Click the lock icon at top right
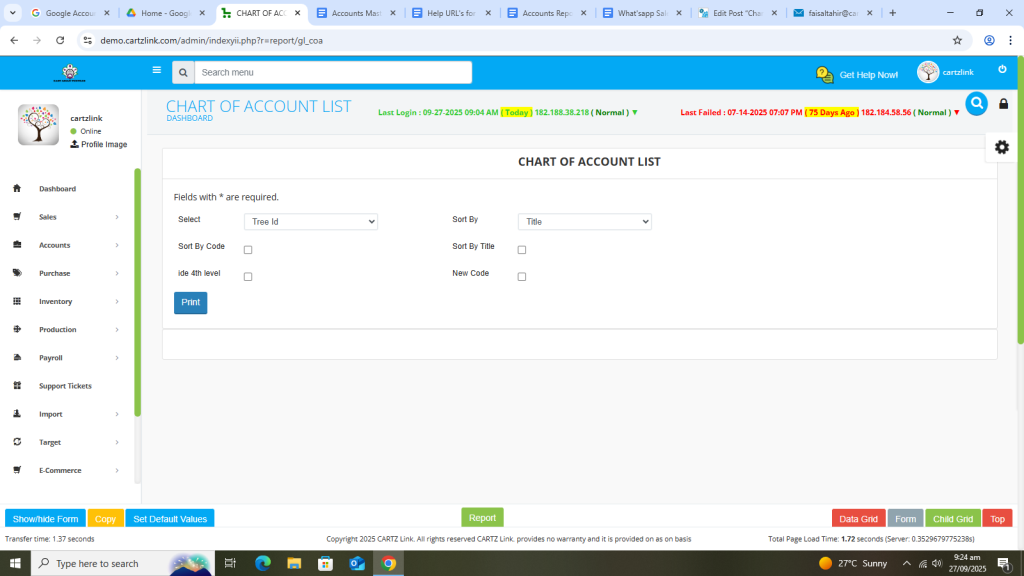The height and width of the screenshot is (576, 1024). [x=1003, y=104]
